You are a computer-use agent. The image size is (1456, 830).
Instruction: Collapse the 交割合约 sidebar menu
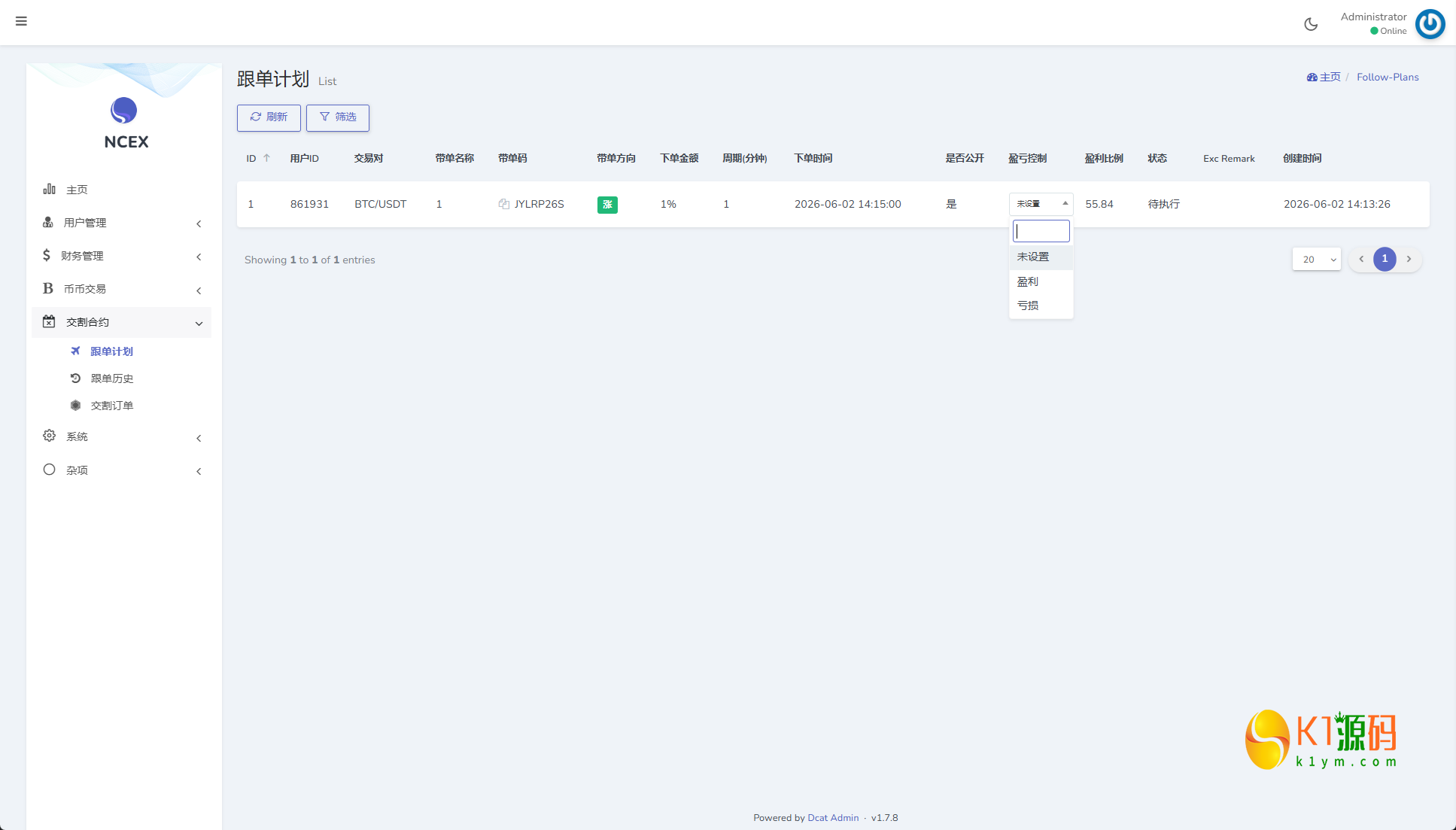(121, 322)
